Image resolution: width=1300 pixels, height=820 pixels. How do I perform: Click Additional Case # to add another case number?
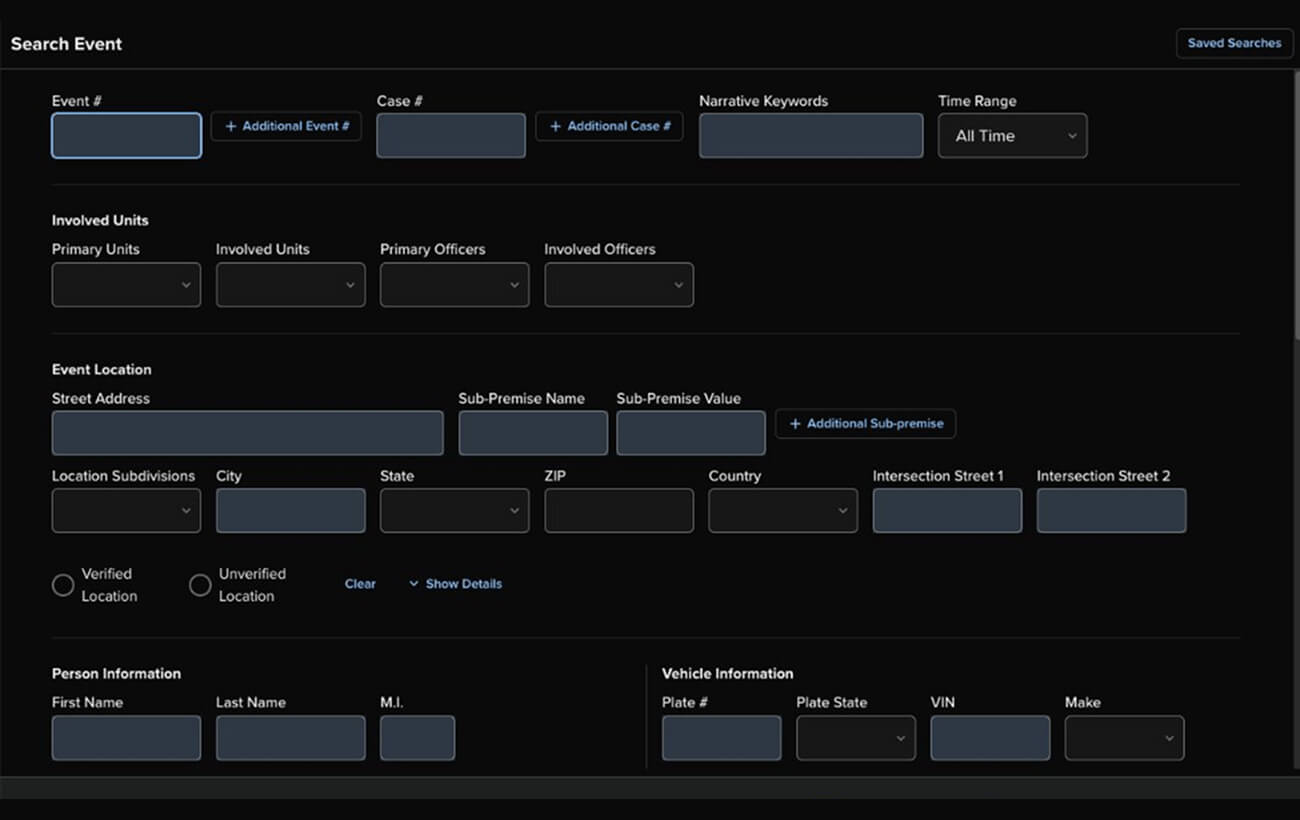[x=609, y=126]
